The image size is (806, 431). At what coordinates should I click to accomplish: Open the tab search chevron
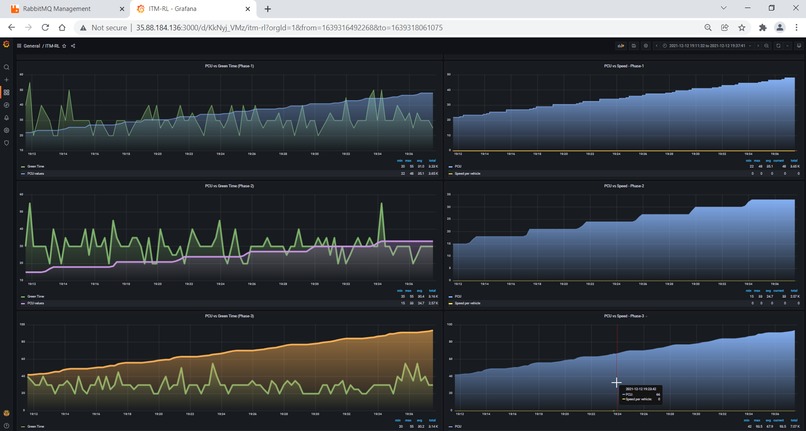pyautogui.click(x=723, y=8)
